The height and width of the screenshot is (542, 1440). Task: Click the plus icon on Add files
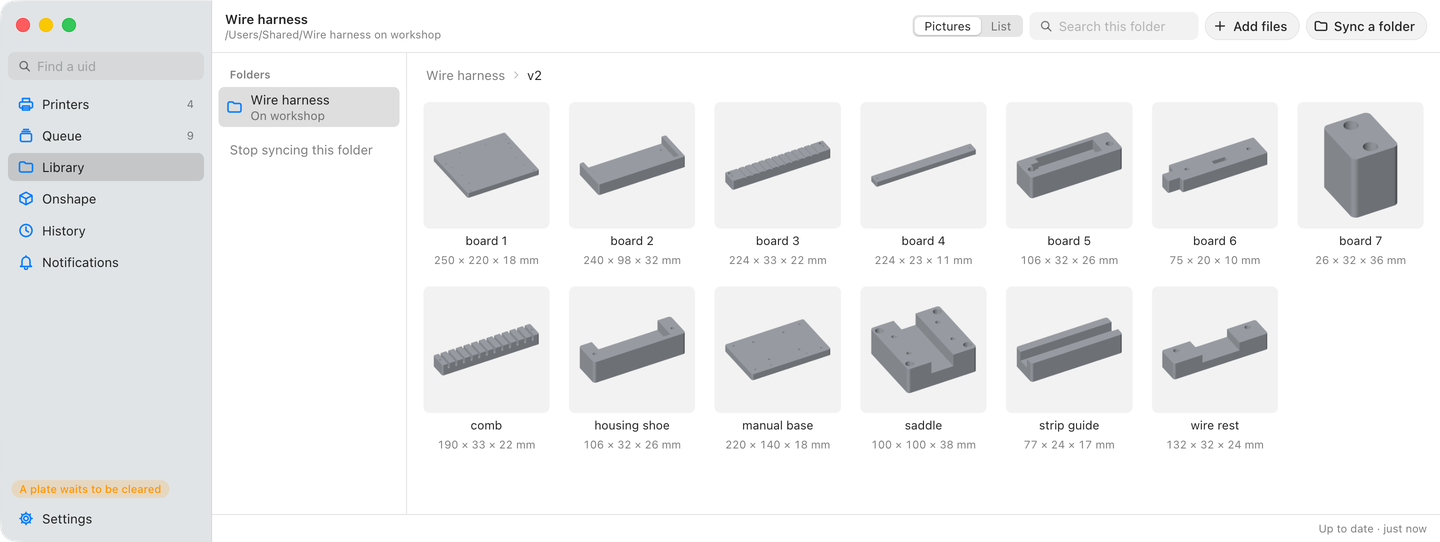[1220, 26]
